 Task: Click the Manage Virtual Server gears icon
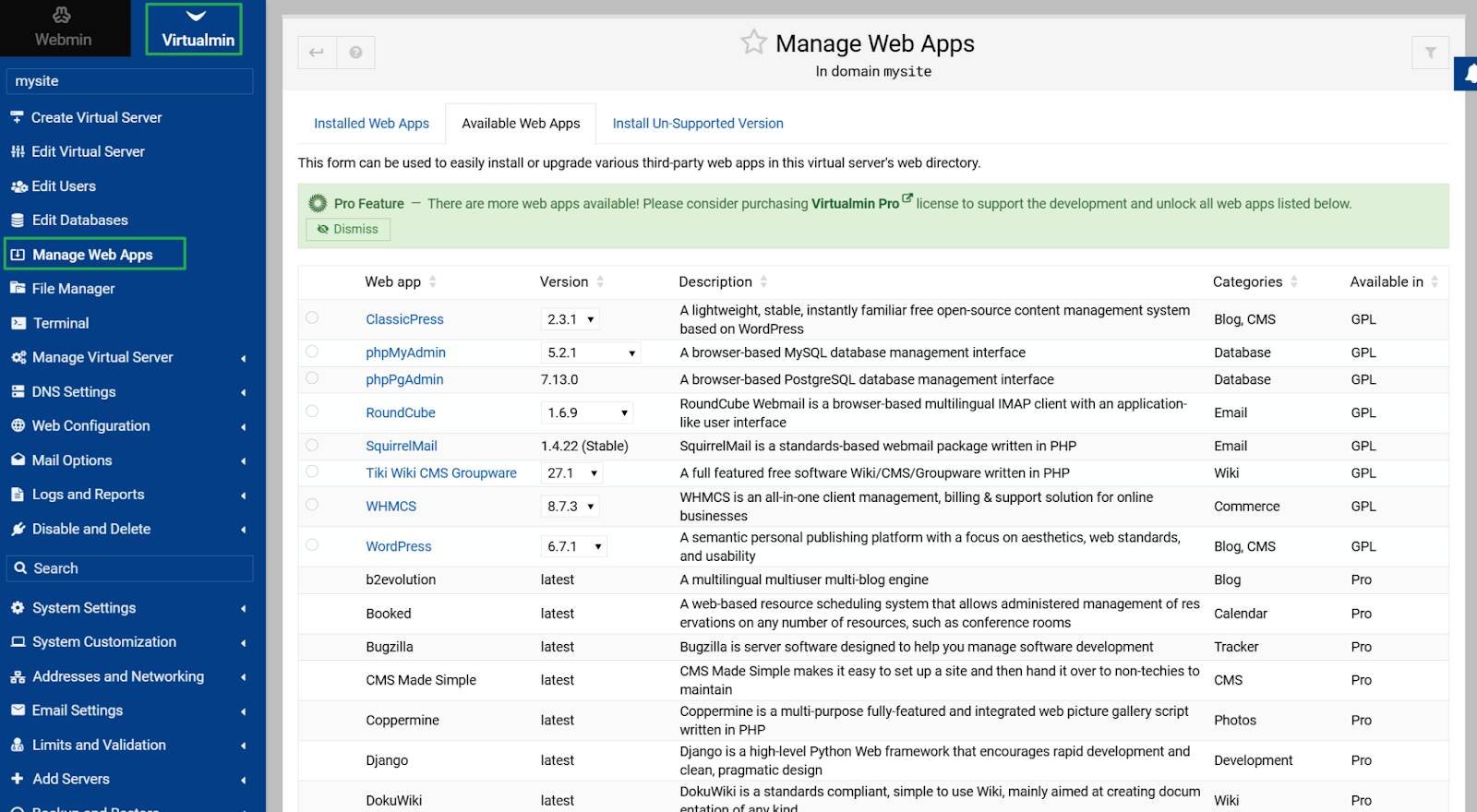click(x=18, y=357)
